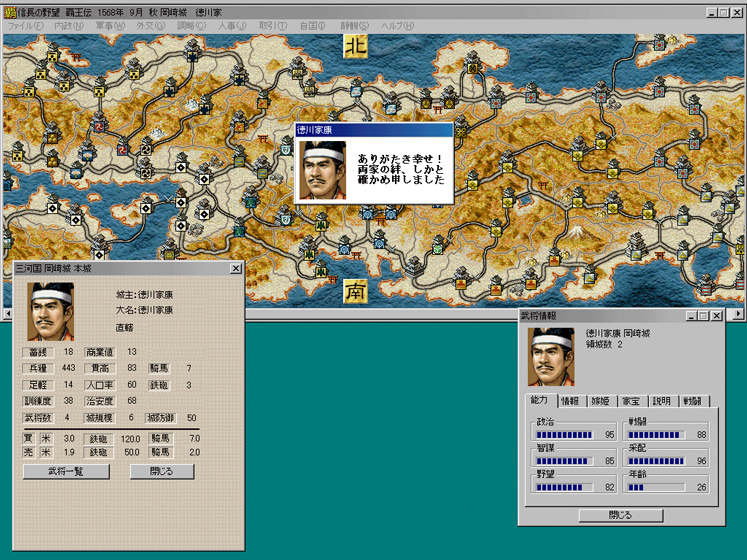The image size is (747, 560).
Task: Click 閉じる in the 岡崎城 castle window
Action: click(x=162, y=471)
